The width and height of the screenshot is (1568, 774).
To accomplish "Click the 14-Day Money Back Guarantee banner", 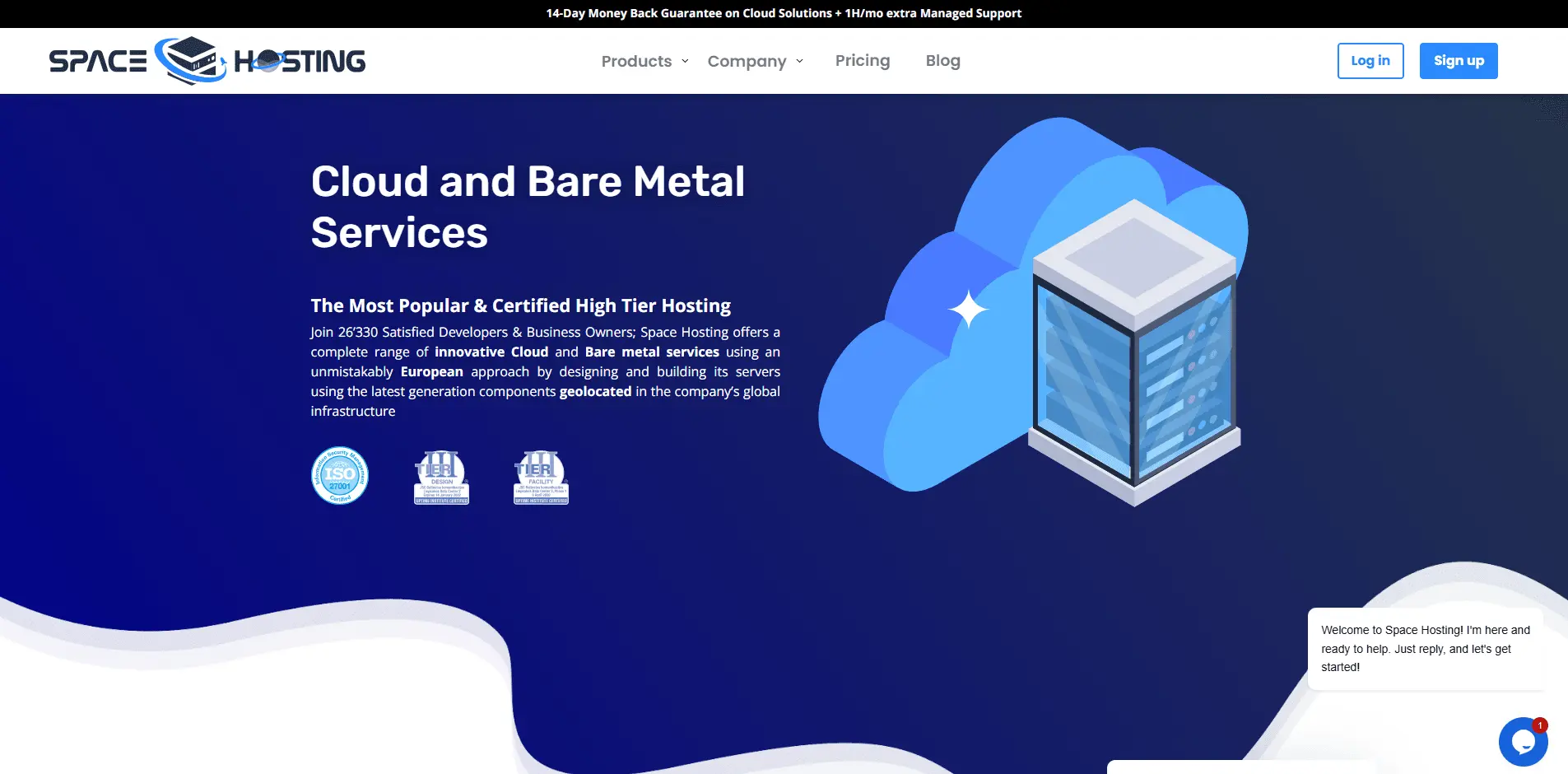I will (x=784, y=13).
